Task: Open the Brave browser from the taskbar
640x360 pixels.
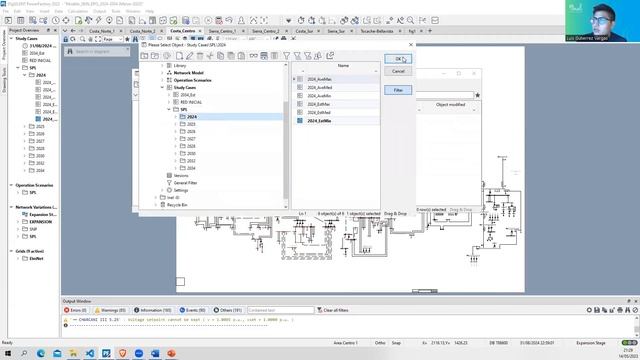Action: click(x=122, y=353)
